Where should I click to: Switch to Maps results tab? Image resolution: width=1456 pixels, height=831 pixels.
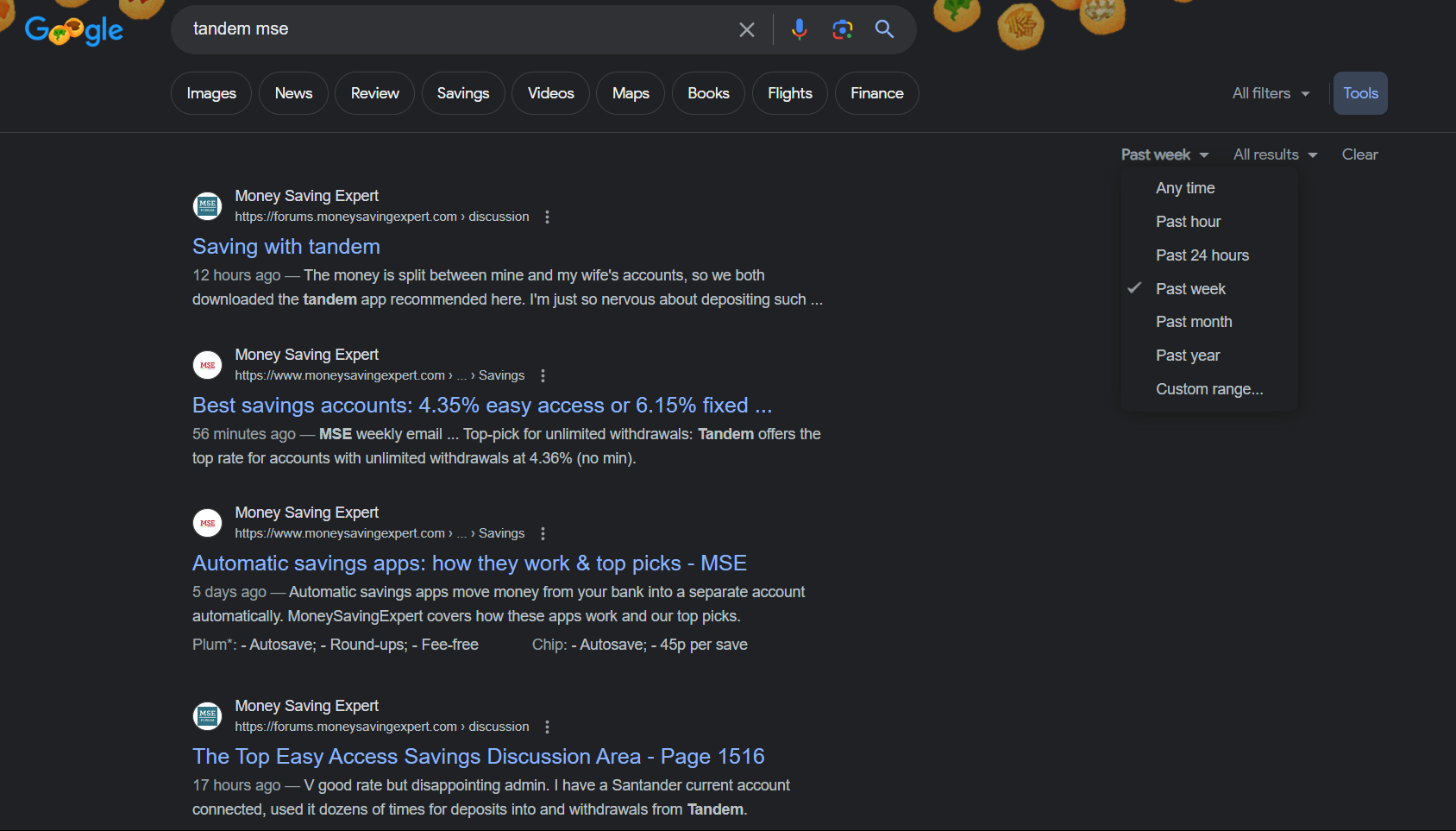[631, 93]
